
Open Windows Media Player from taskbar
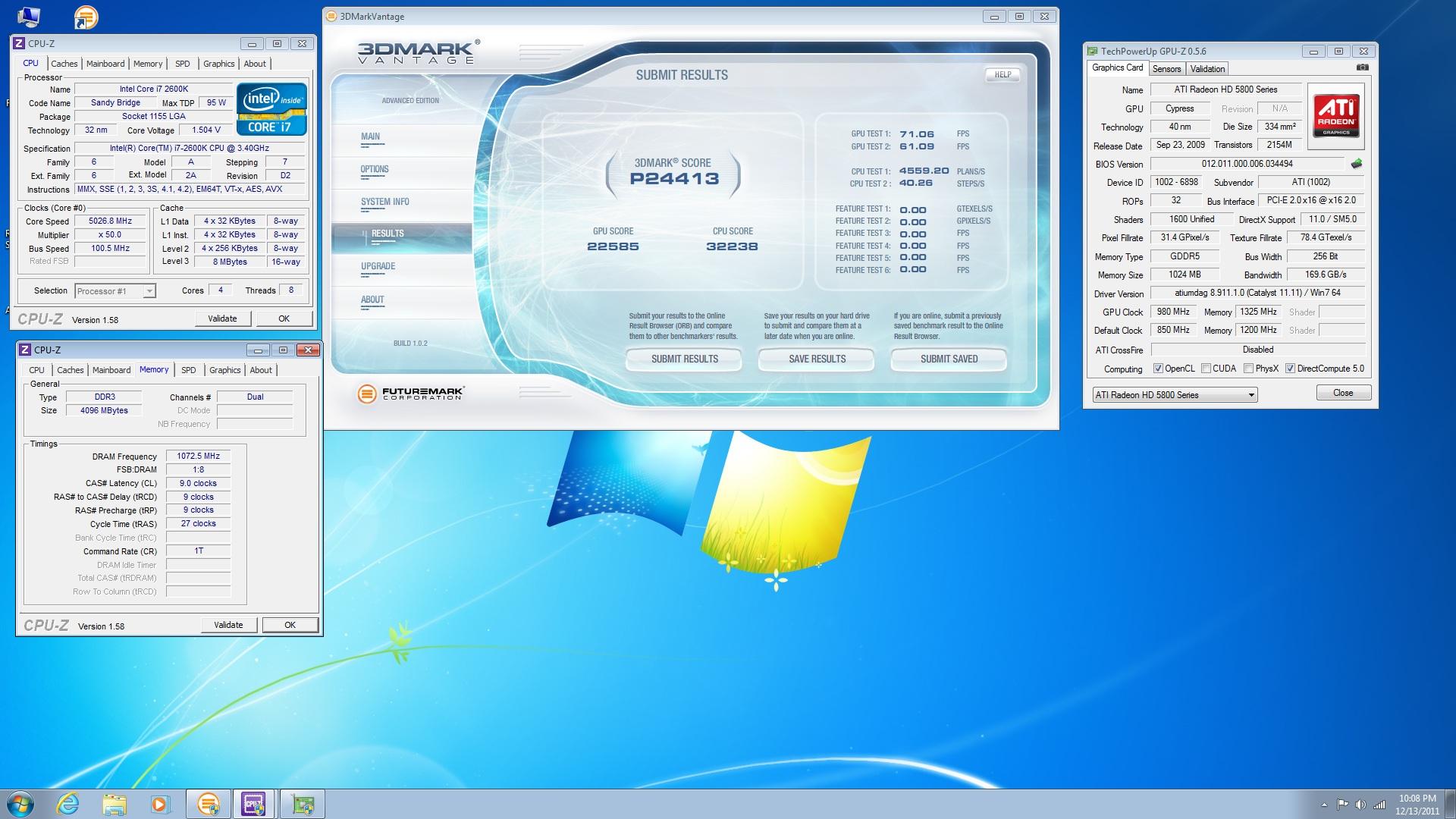(x=160, y=804)
